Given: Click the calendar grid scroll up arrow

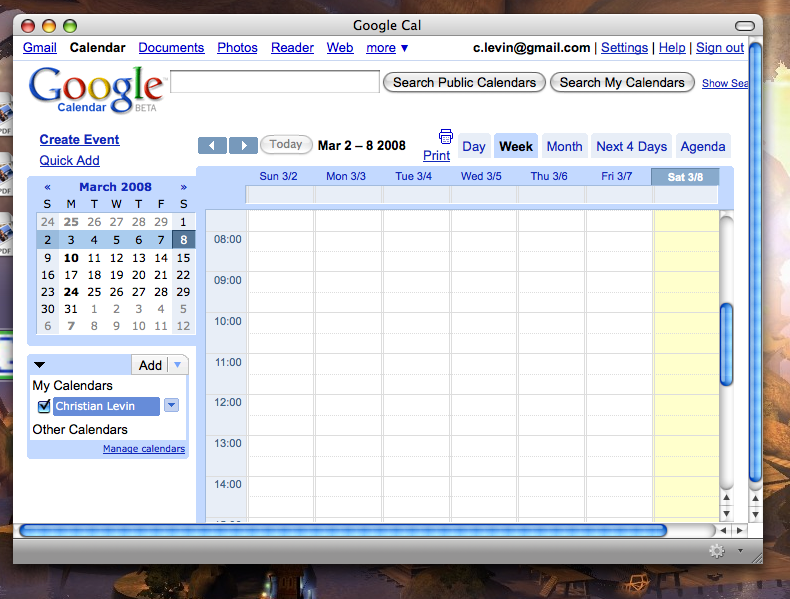Looking at the screenshot, I should pyautogui.click(x=726, y=497).
